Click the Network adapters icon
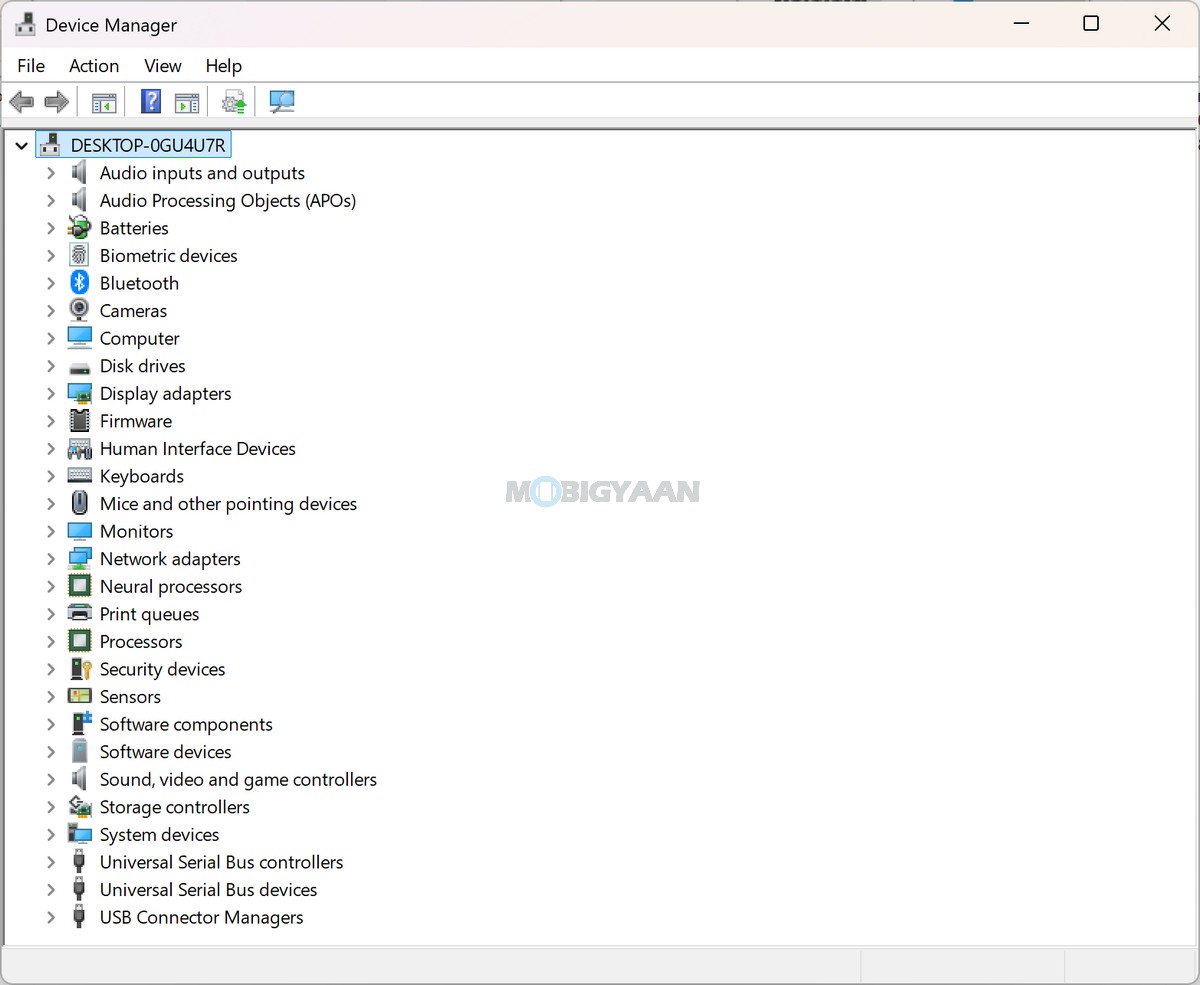Image resolution: width=1200 pixels, height=985 pixels. 79,559
